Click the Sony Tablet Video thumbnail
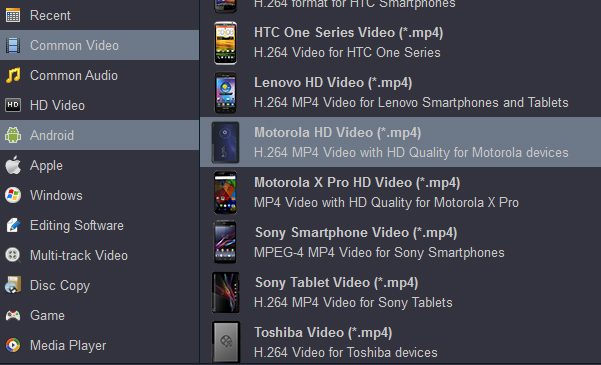Image resolution: width=601 pixels, height=365 pixels. click(225, 293)
